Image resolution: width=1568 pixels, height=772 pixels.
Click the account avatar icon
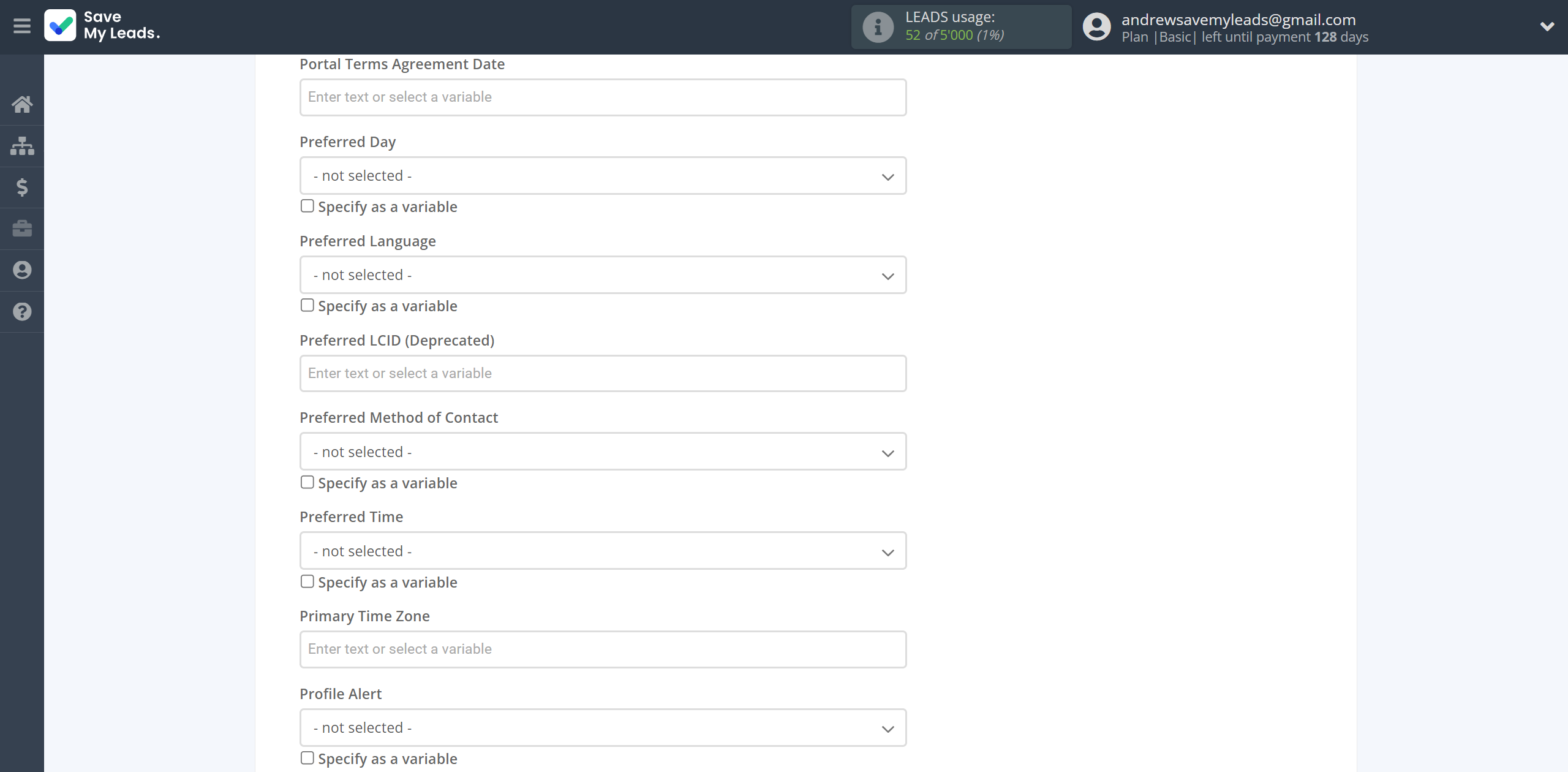pos(1096,27)
